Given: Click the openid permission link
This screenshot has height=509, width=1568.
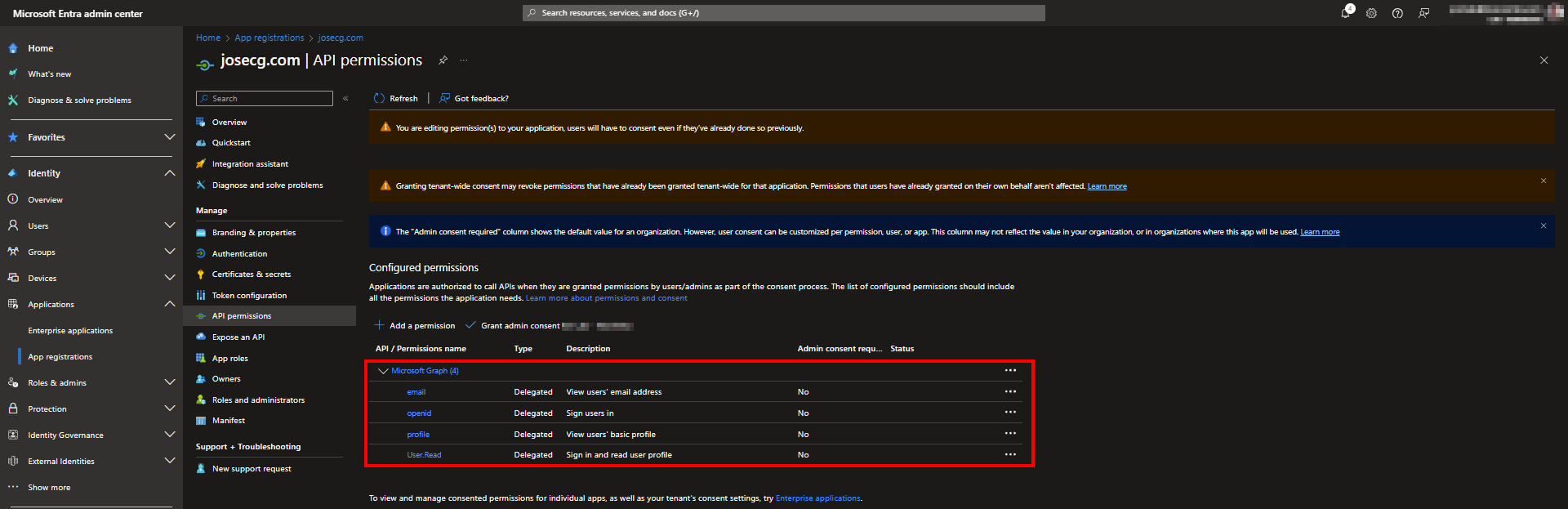Looking at the screenshot, I should point(419,413).
